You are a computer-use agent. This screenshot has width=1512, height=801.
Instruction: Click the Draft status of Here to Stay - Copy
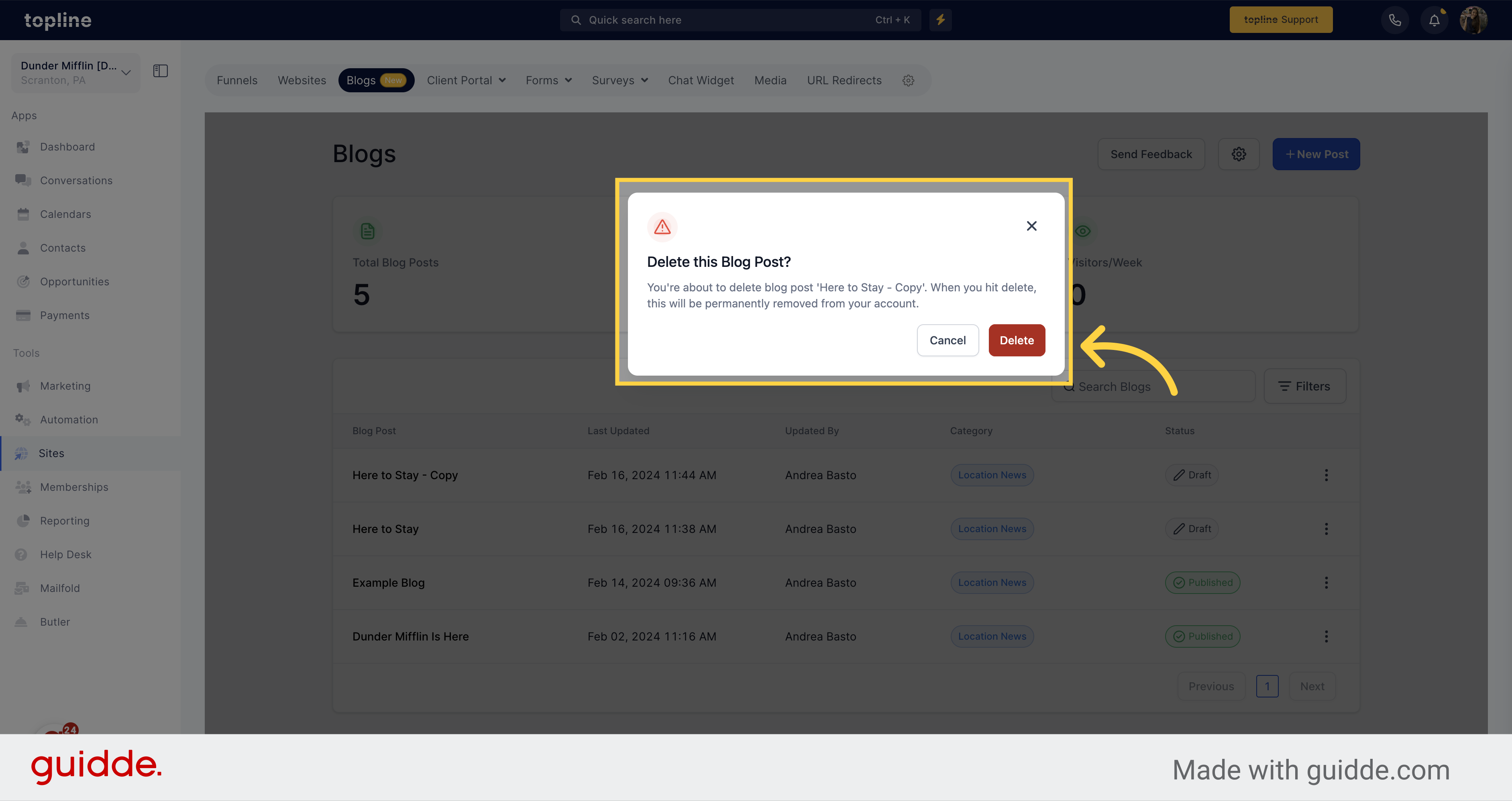point(1192,475)
